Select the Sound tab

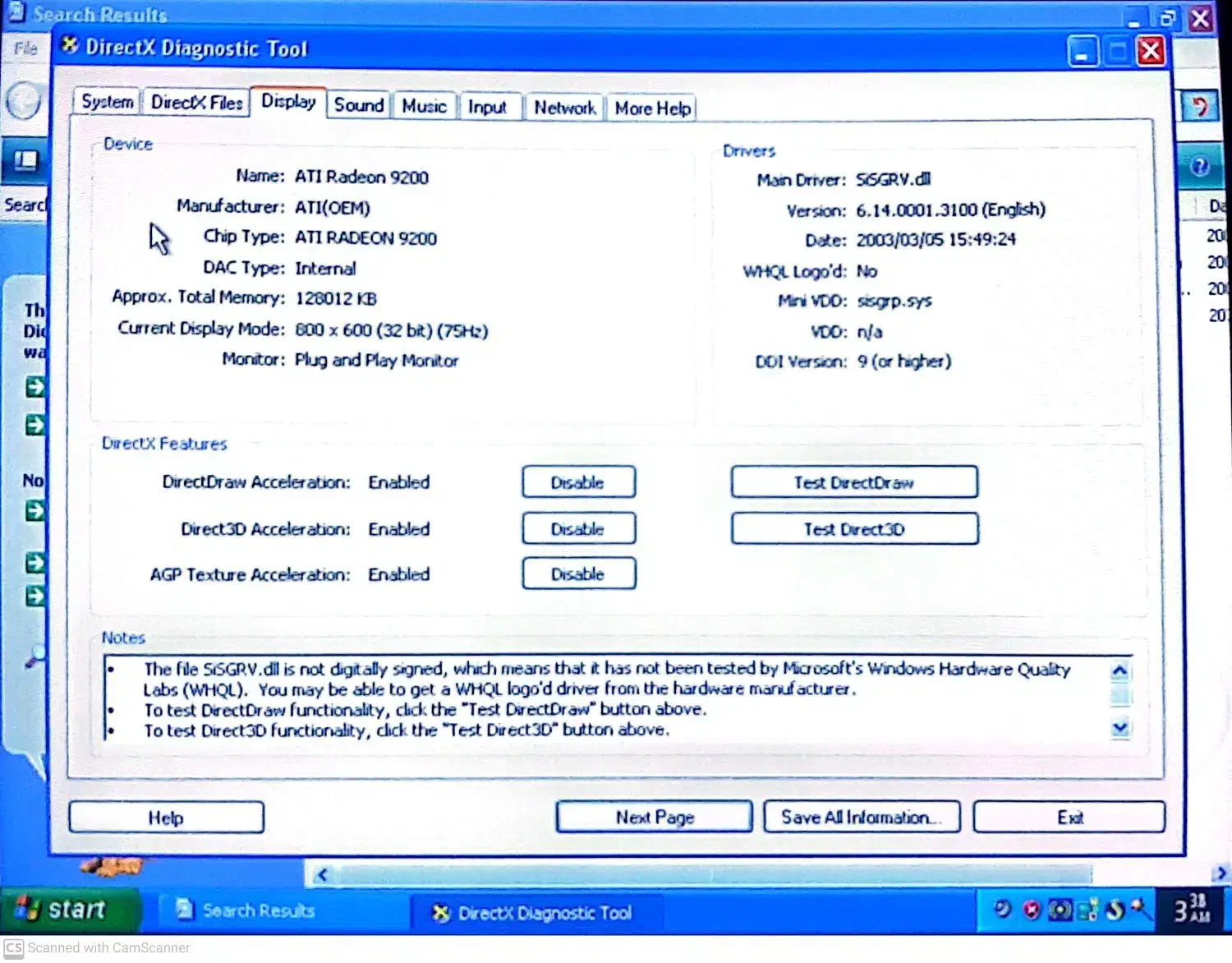pos(358,105)
